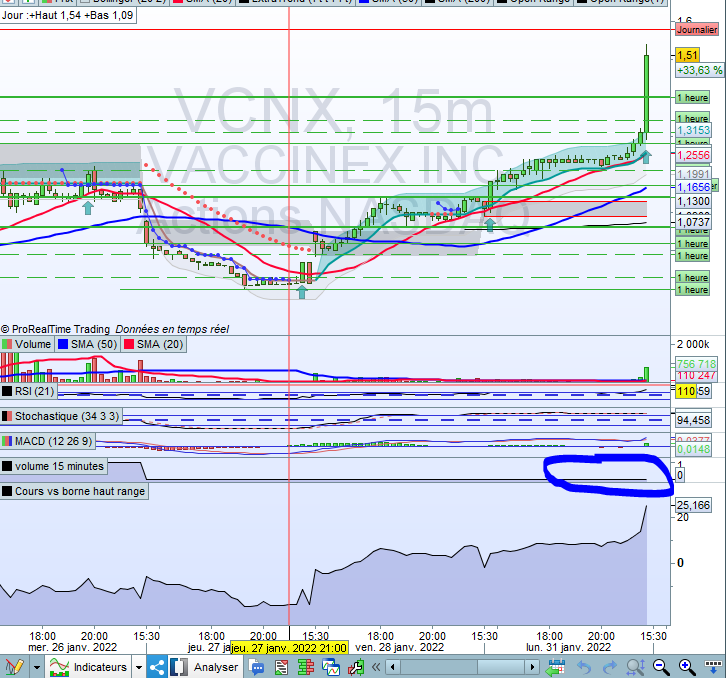Image resolution: width=726 pixels, height=678 pixels.
Task: Select the pencil drawing tool
Action: click(x=14, y=667)
